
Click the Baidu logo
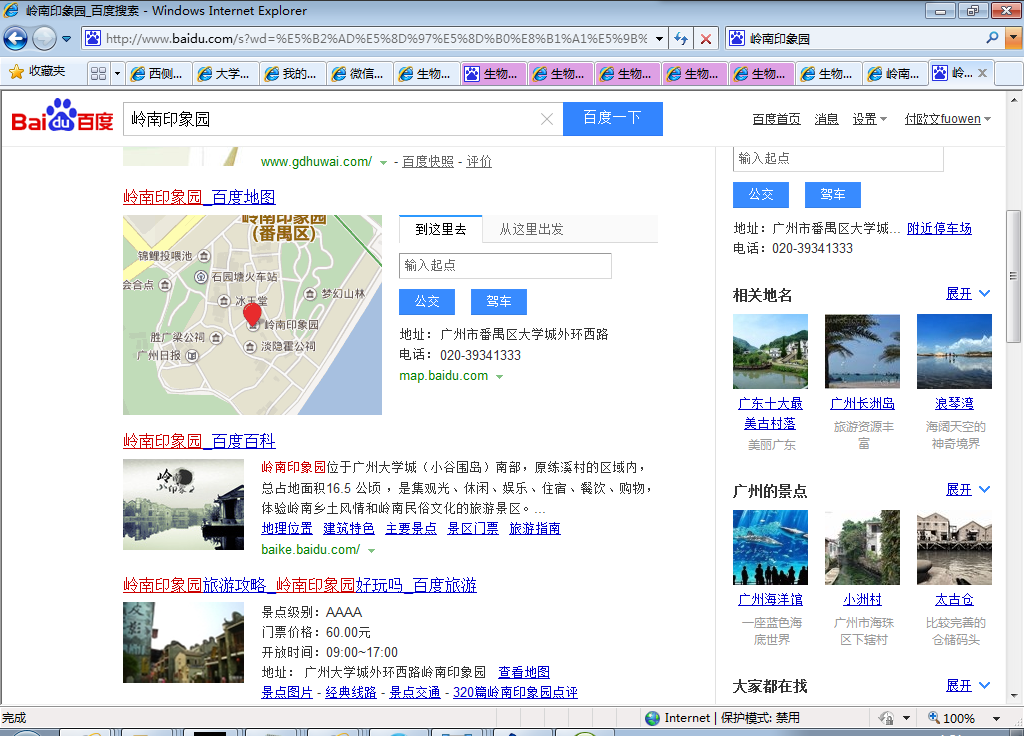pyautogui.click(x=62, y=118)
